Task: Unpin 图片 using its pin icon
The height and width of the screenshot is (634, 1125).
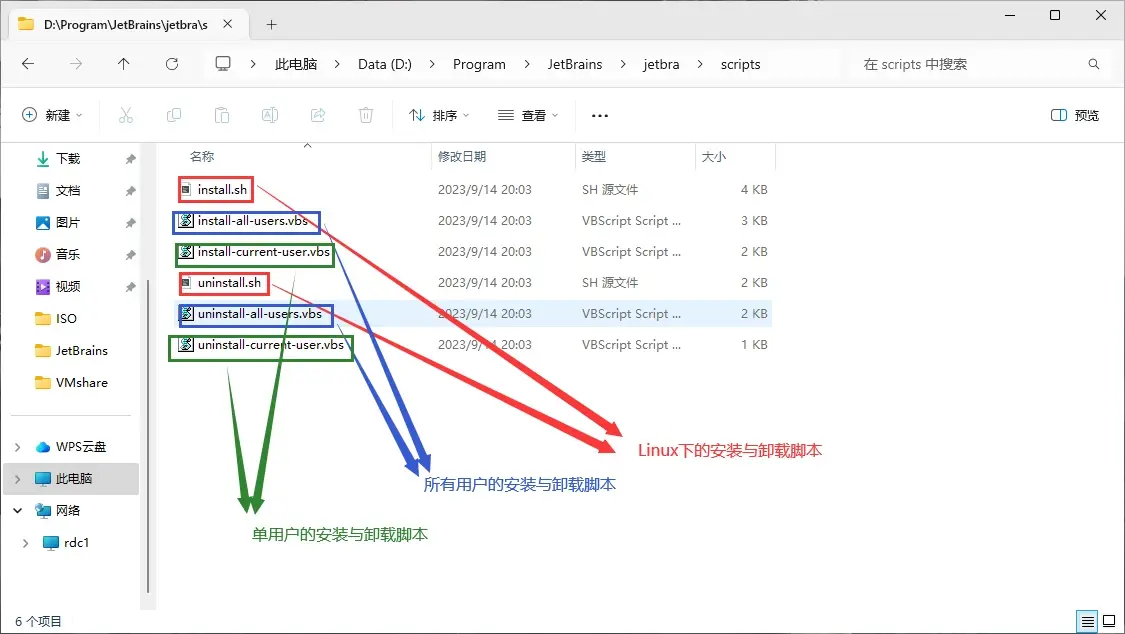Action: pos(130,223)
